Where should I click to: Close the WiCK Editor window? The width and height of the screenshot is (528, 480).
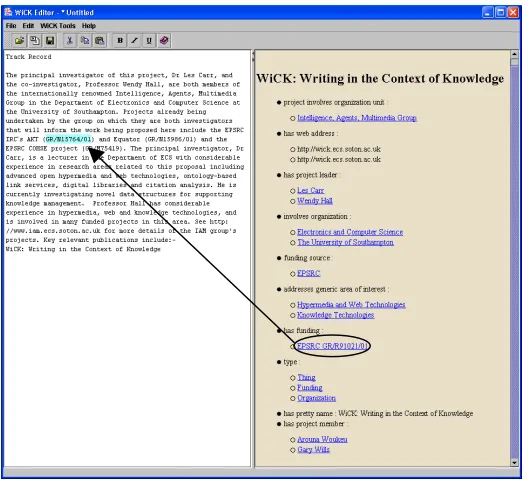[x=513, y=12]
